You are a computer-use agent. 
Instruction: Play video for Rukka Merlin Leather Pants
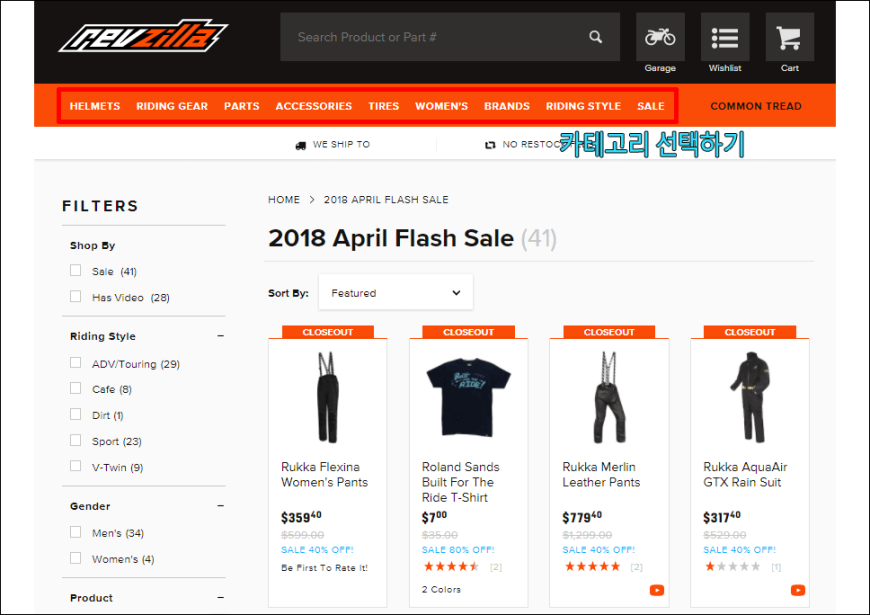pyautogui.click(x=657, y=590)
